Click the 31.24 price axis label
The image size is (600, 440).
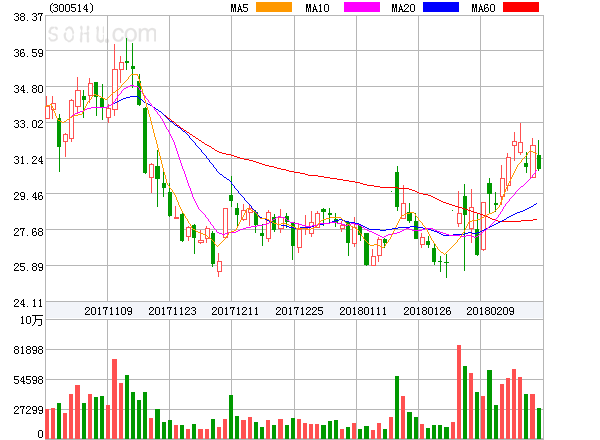pos(28,160)
